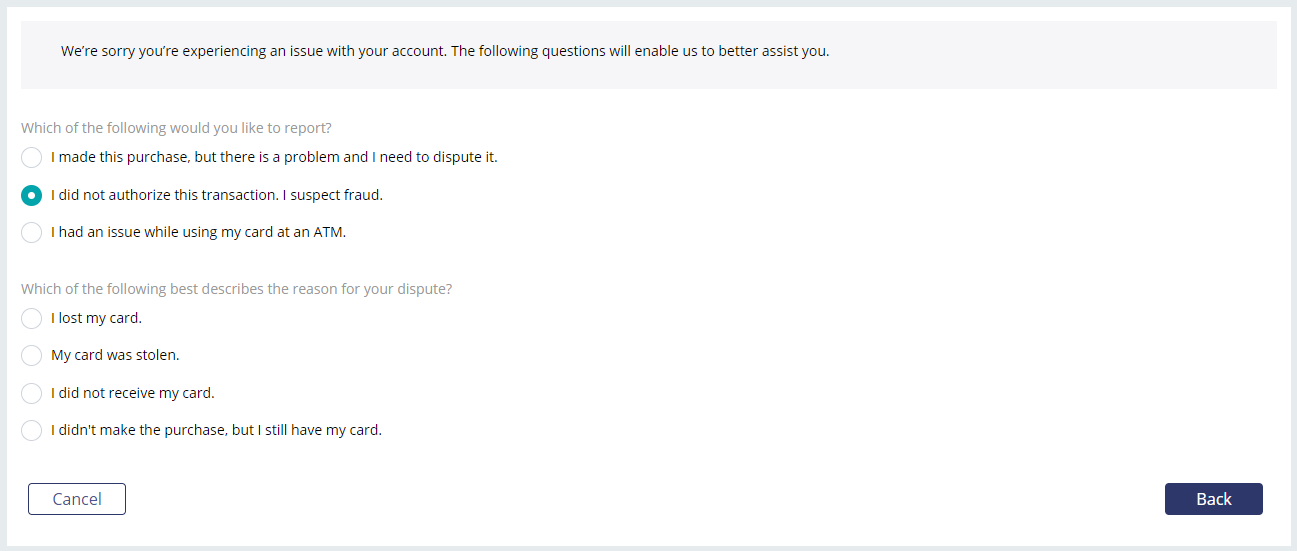This screenshot has width=1297, height=551.
Task: Click the selected 'I suspect fraud' radio circle
Action: tap(32, 195)
